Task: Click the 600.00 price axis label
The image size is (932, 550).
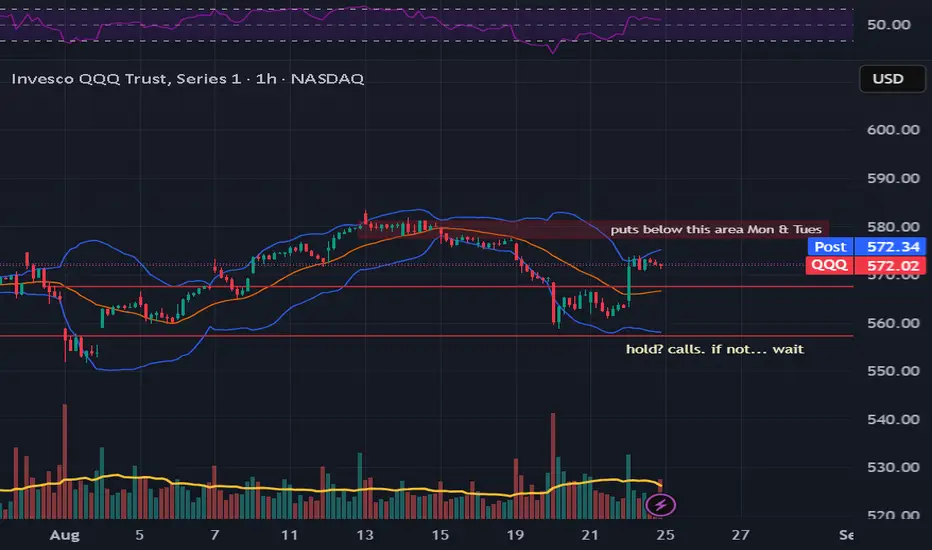Action: 893,130
